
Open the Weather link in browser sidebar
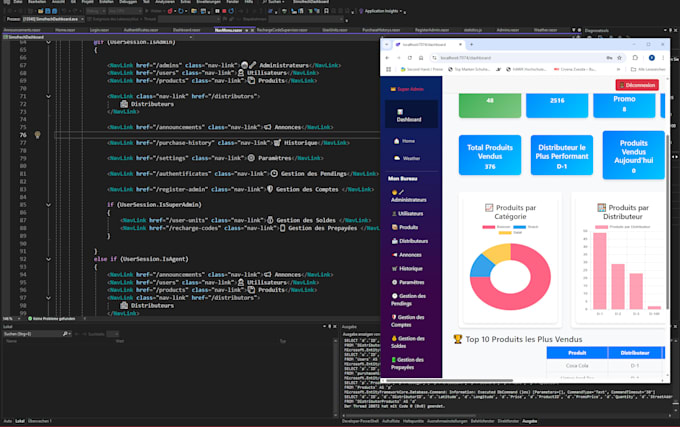coord(407,158)
